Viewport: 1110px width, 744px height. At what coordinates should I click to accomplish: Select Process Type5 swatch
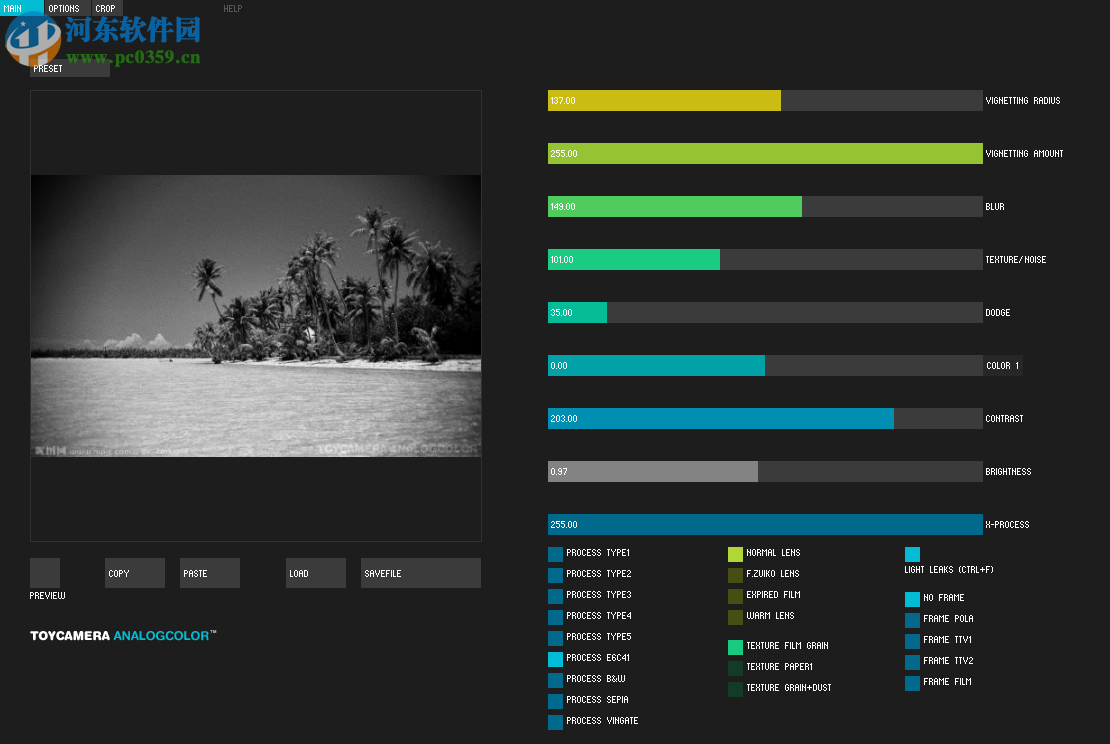click(x=556, y=638)
